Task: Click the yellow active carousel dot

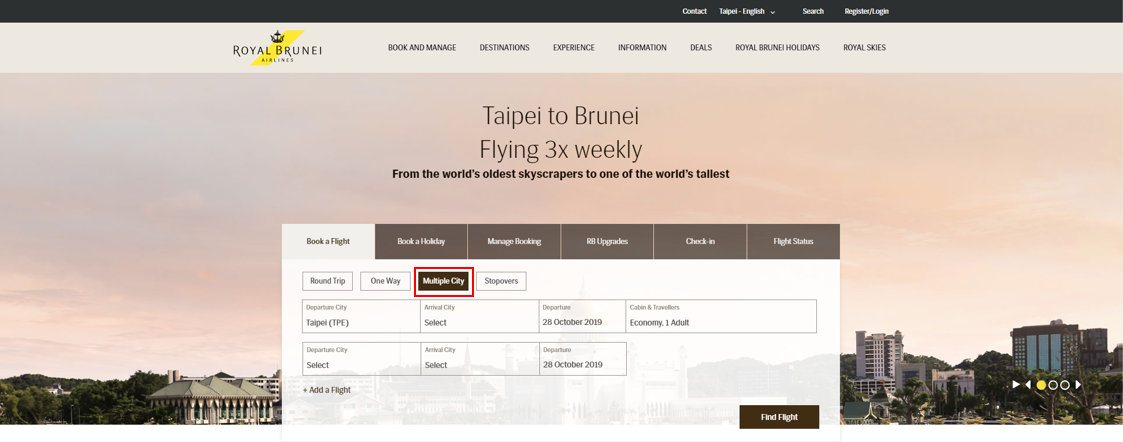Action: click(x=1041, y=385)
